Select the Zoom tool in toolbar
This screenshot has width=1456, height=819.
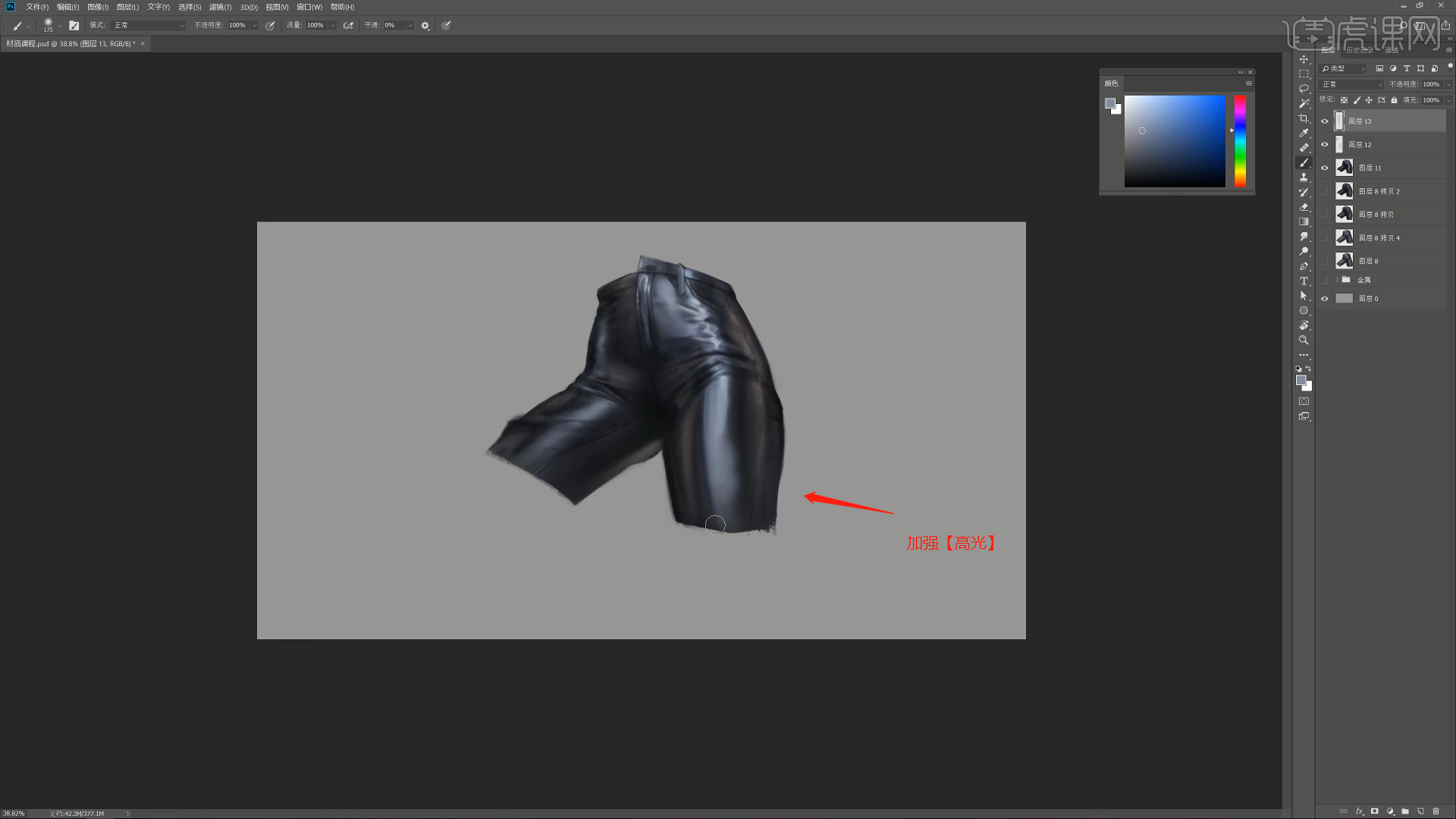pos(1304,340)
